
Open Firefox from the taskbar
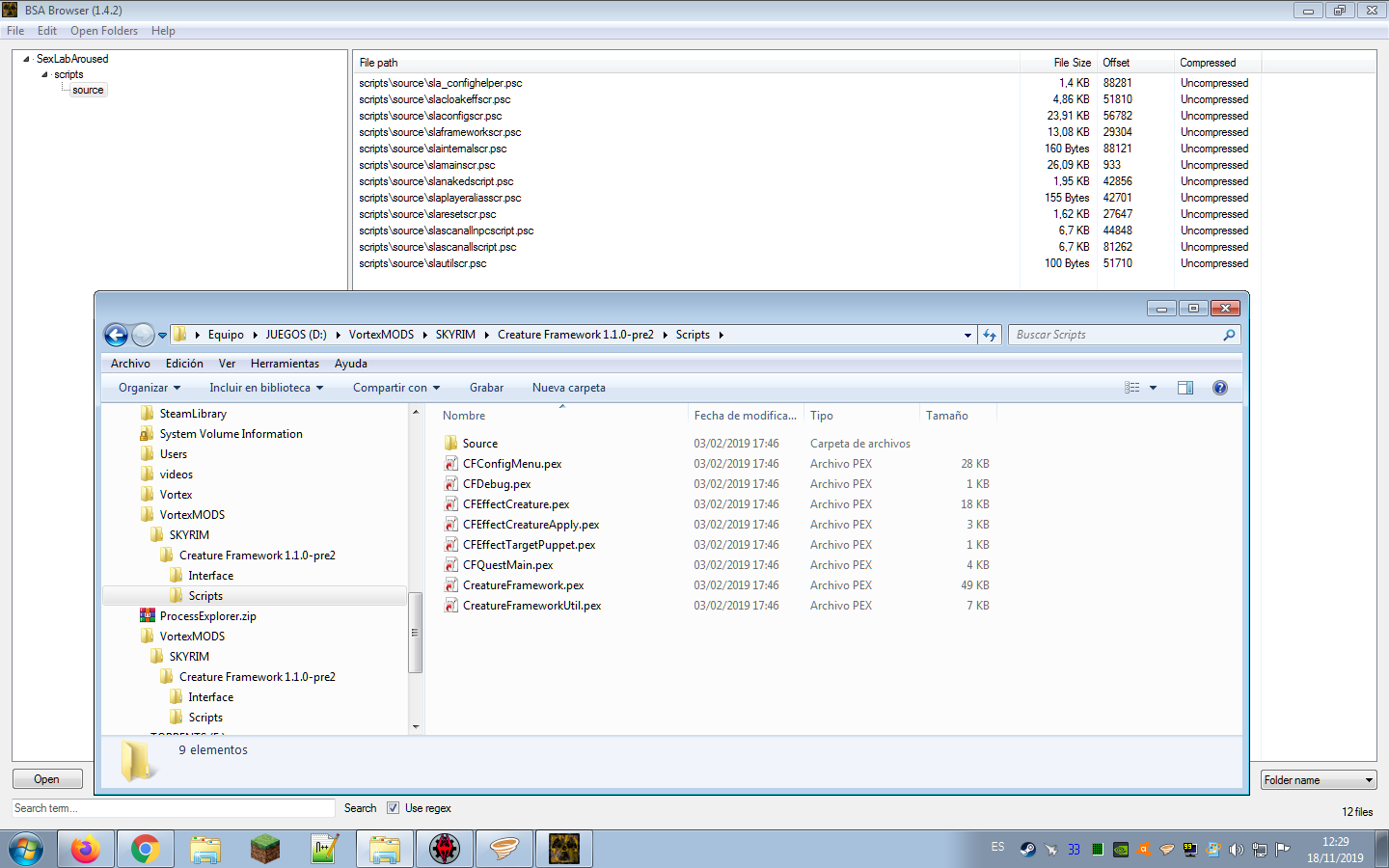point(86,849)
